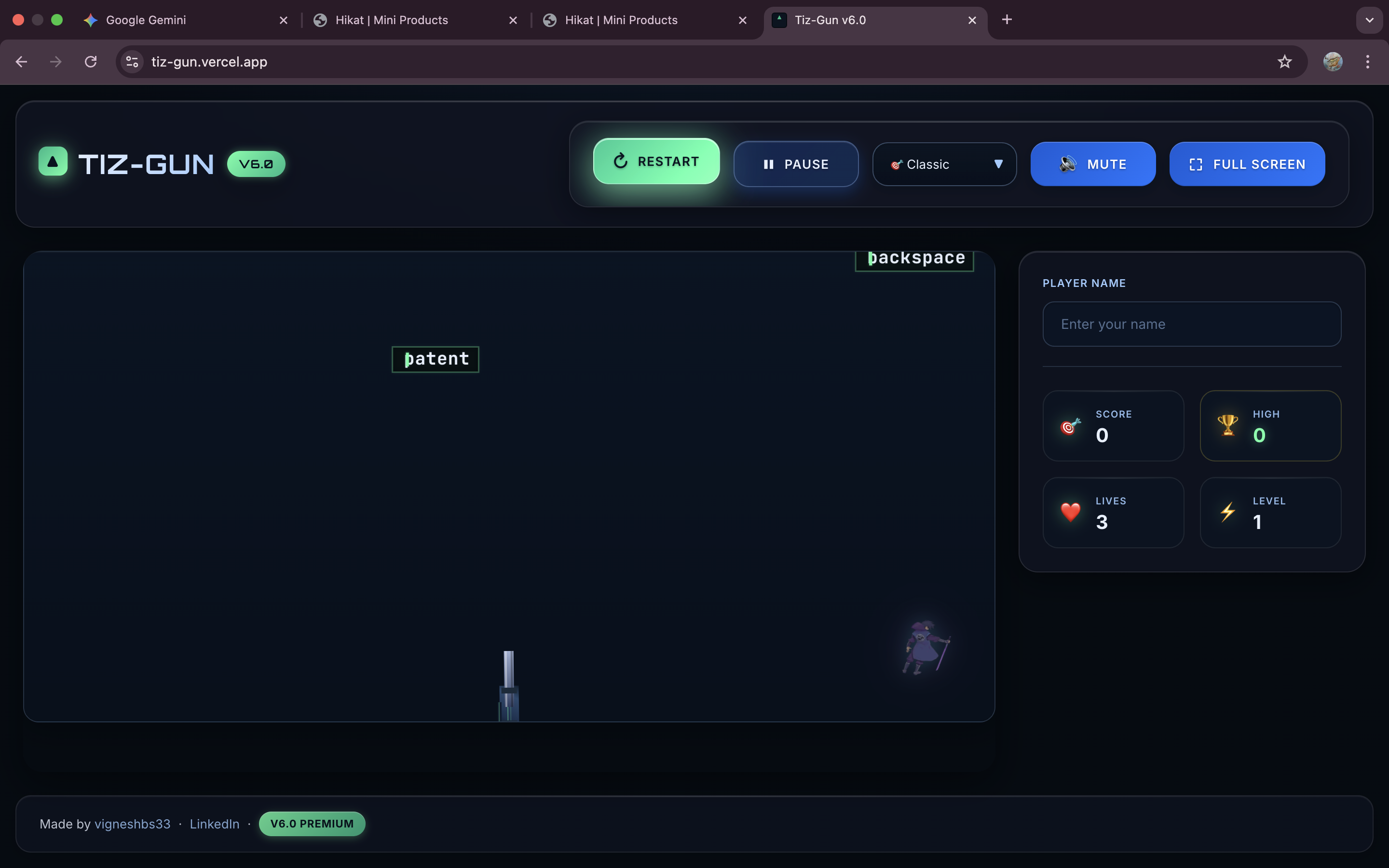Expand the tab search chevron
This screenshot has height=868, width=1389.
pyautogui.click(x=1369, y=20)
